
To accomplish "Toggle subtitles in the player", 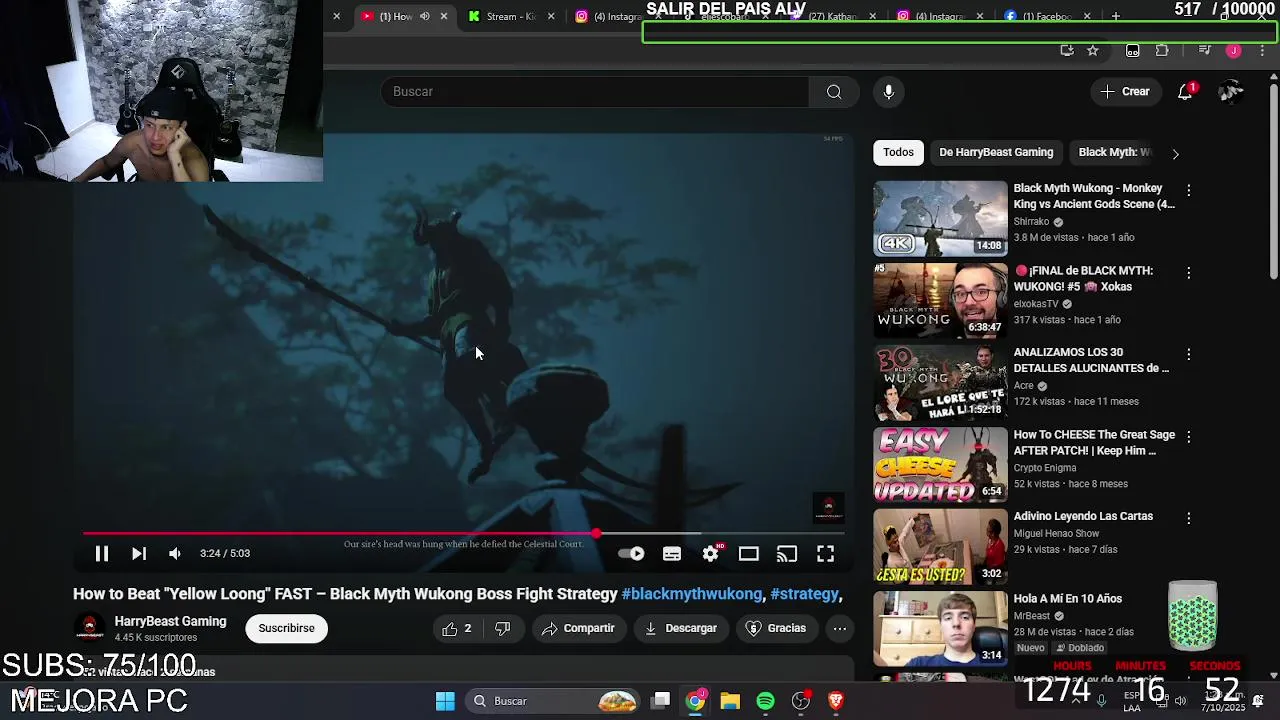I will 672,553.
